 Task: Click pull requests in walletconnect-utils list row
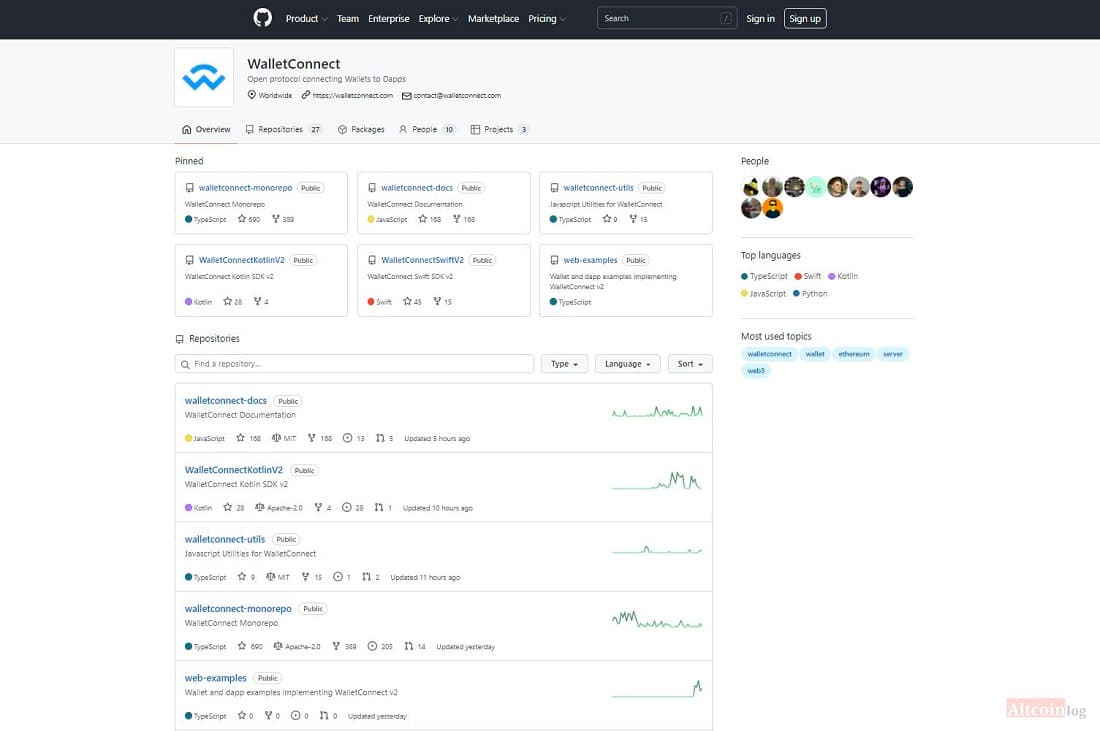pos(370,577)
